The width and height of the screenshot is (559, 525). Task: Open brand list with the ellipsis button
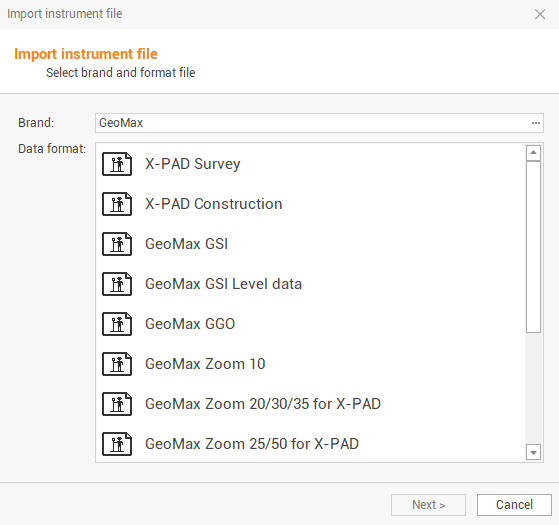pyautogui.click(x=535, y=123)
